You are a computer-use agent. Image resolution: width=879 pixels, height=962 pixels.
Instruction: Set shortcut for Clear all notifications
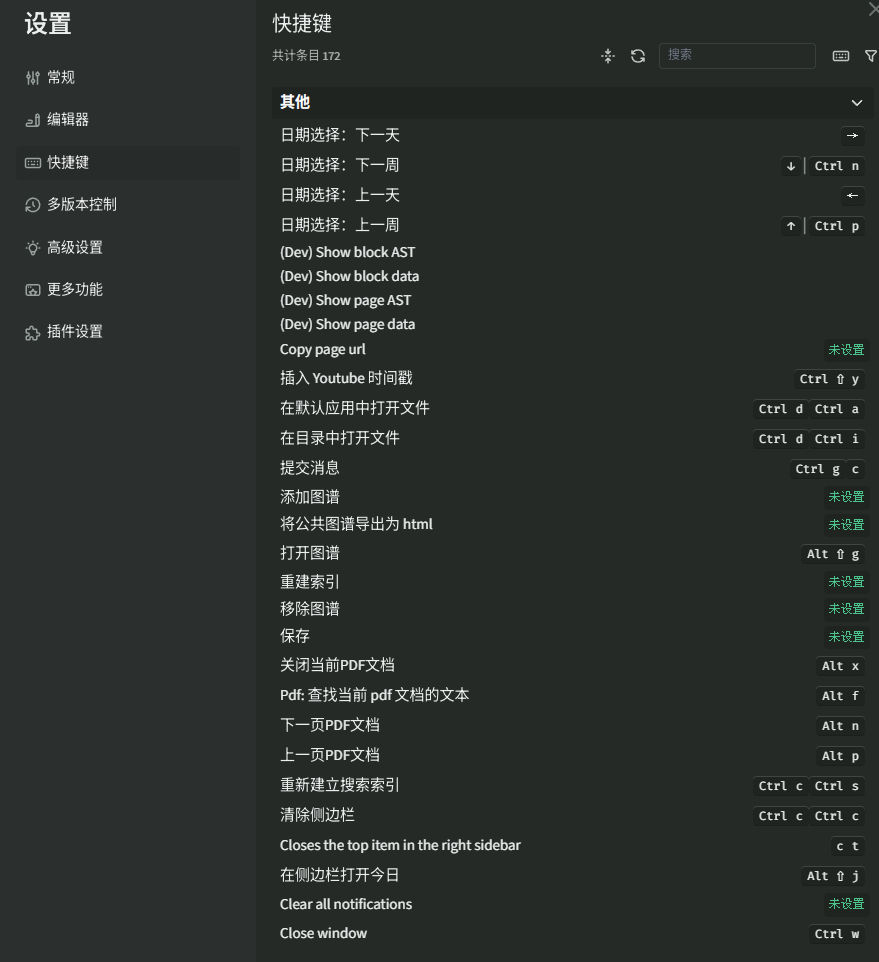[846, 904]
